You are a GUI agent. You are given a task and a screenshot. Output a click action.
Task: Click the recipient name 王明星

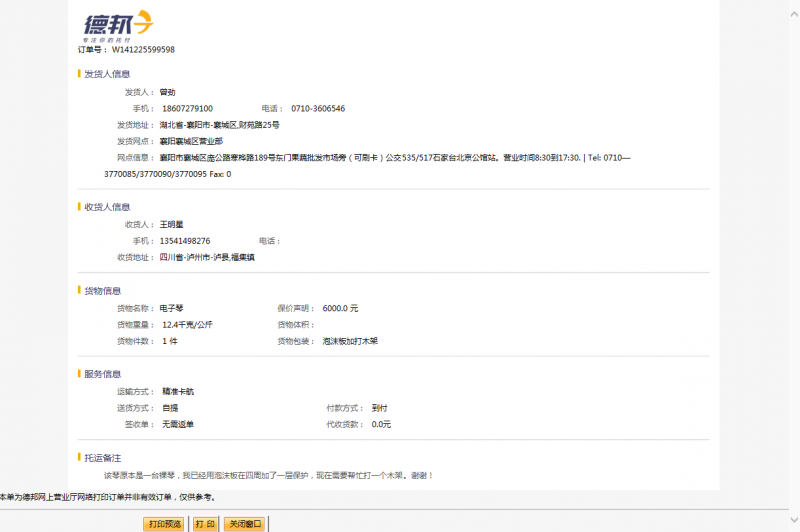[172, 225]
